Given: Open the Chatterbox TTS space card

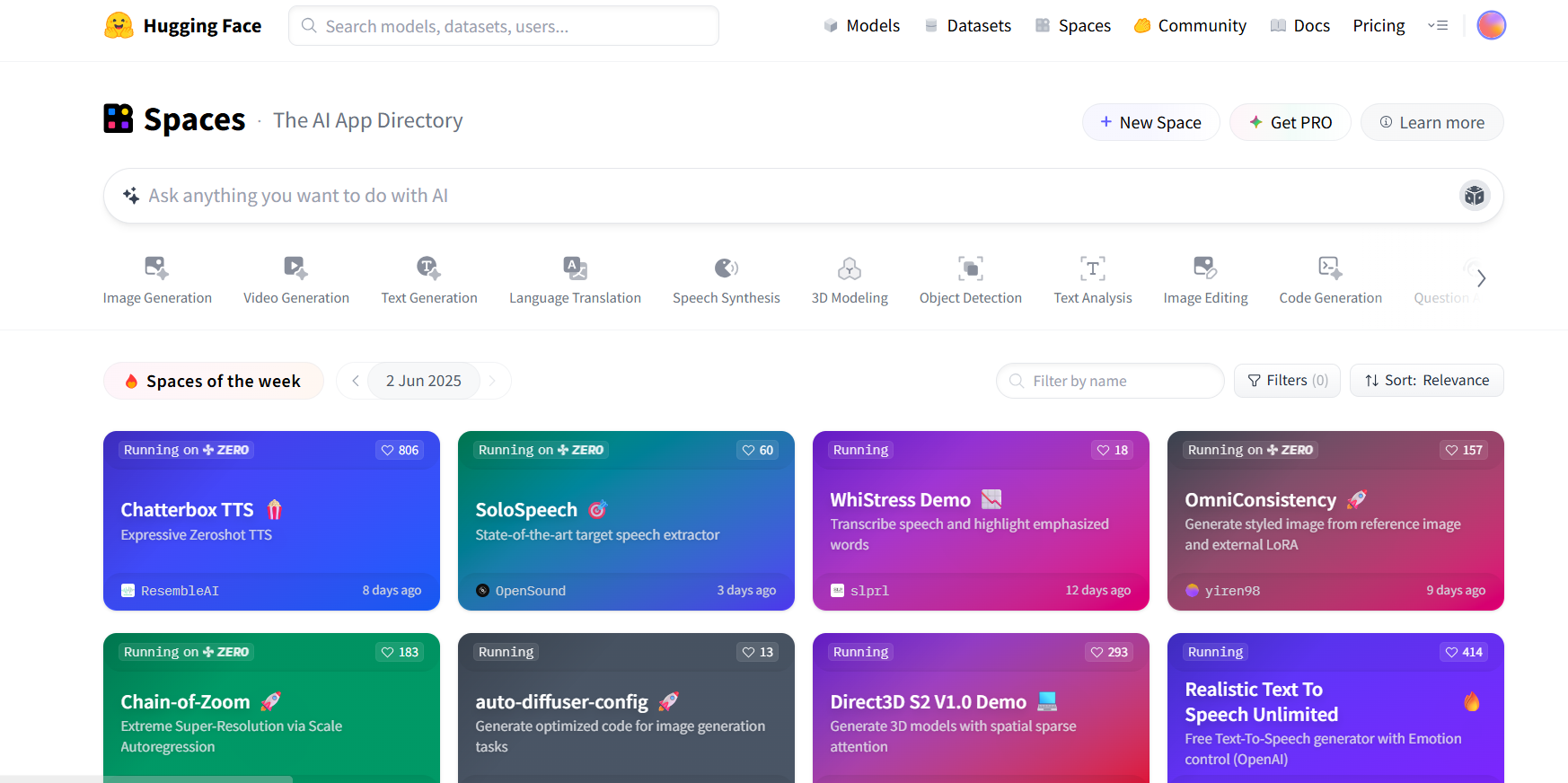Looking at the screenshot, I should [271, 521].
